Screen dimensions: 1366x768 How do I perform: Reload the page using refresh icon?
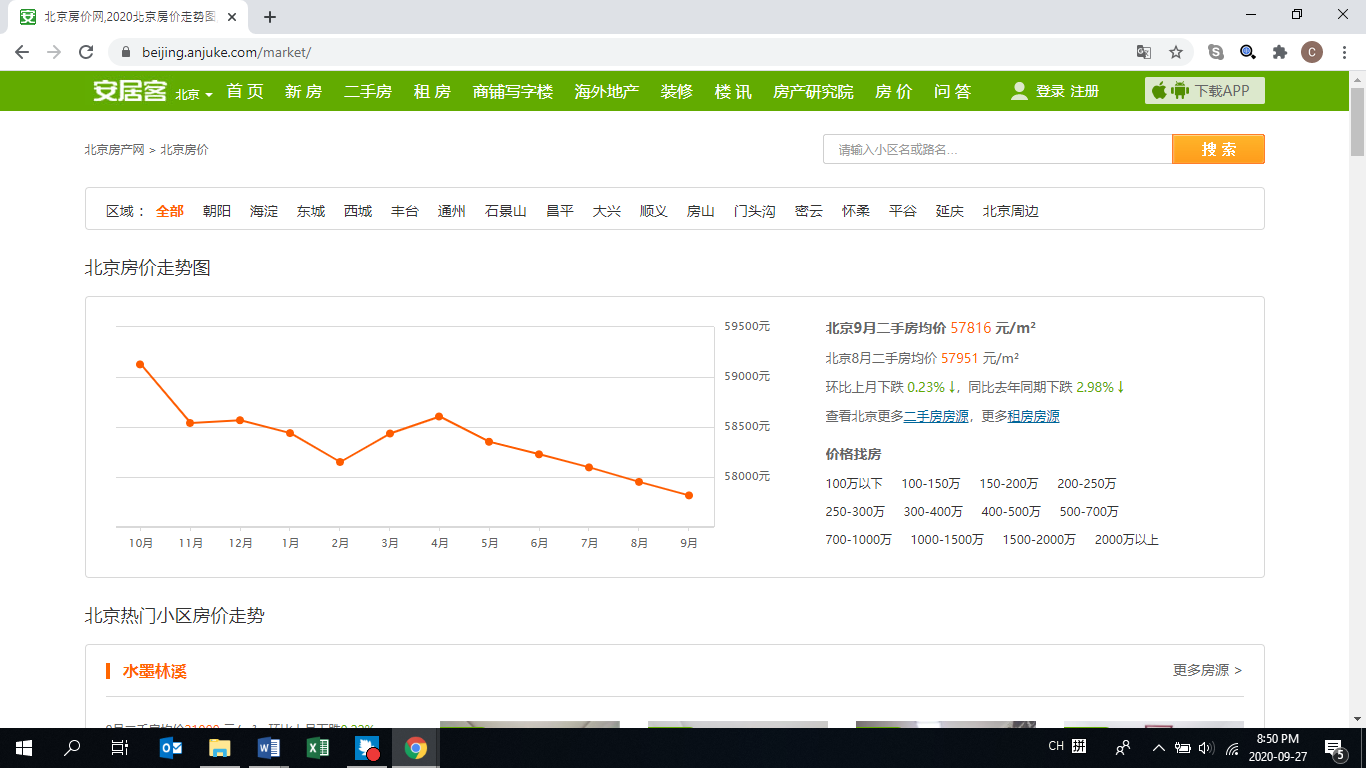click(86, 52)
